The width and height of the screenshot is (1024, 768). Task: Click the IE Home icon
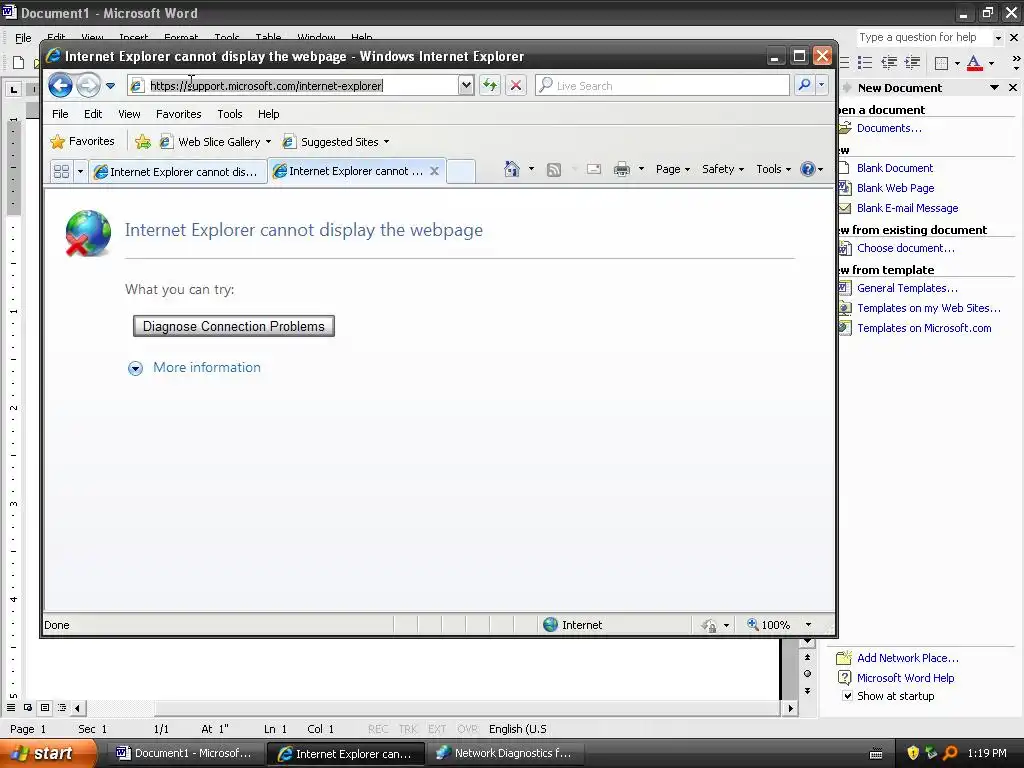[511, 169]
